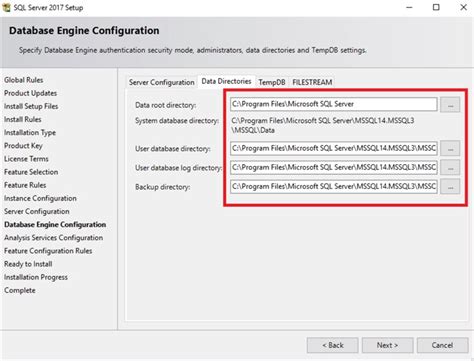Select Ready to Install step
Viewport: 474px width, 361px height.
tap(28, 264)
